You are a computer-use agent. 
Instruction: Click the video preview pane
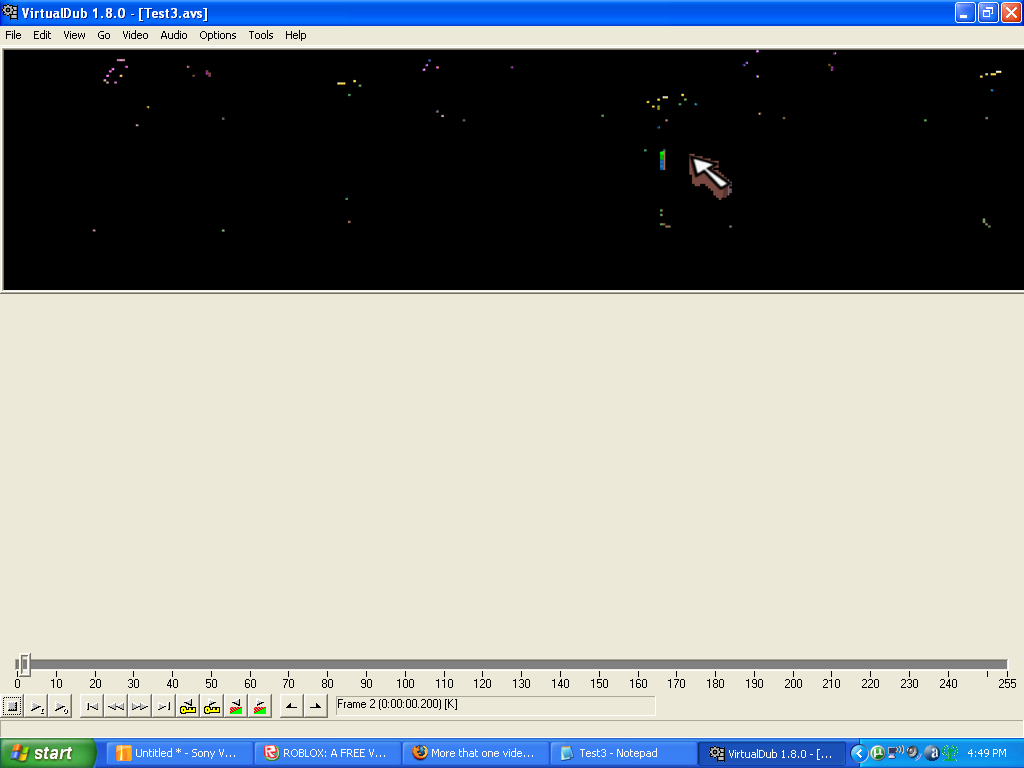[x=513, y=170]
